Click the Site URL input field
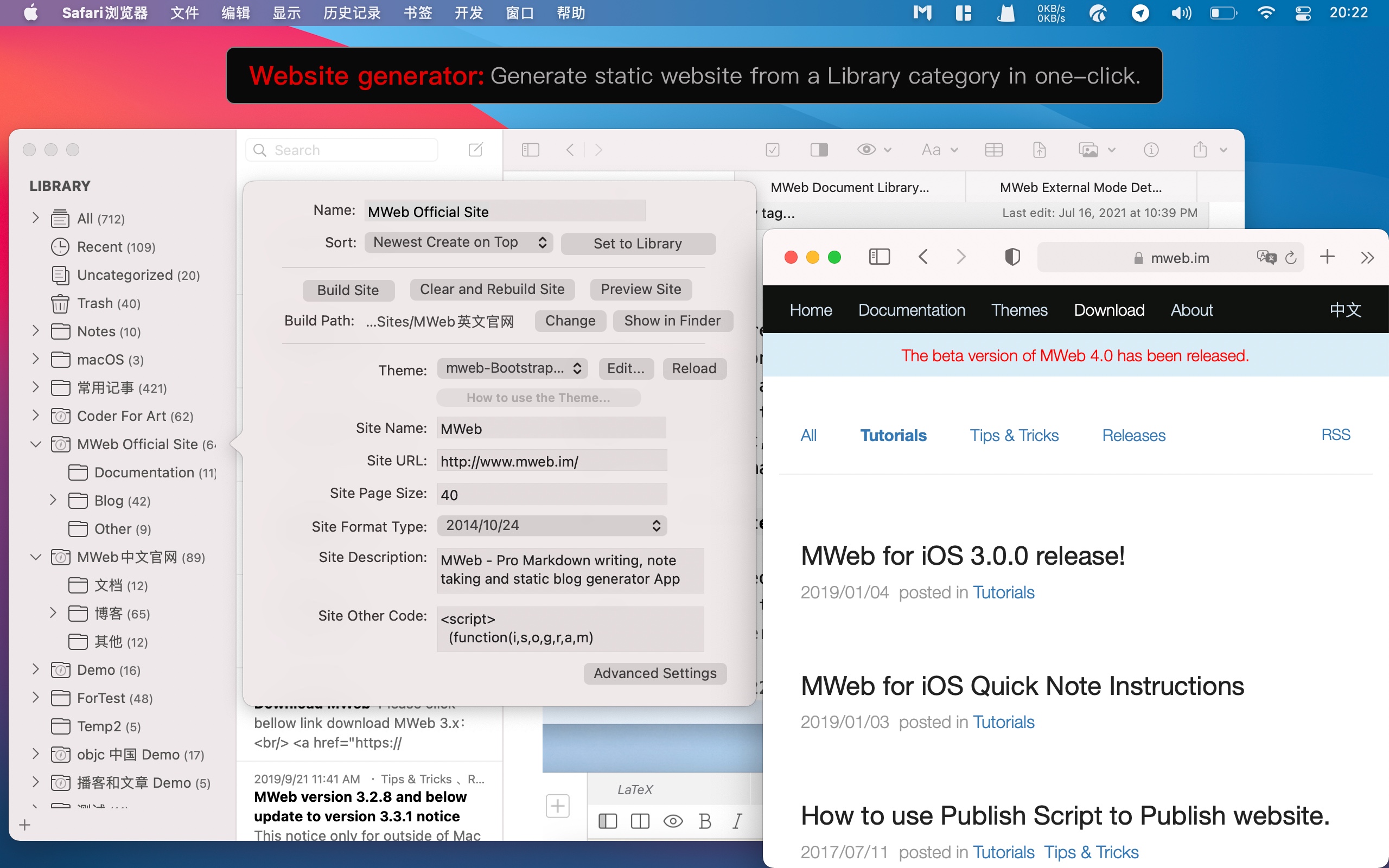 tap(552, 461)
